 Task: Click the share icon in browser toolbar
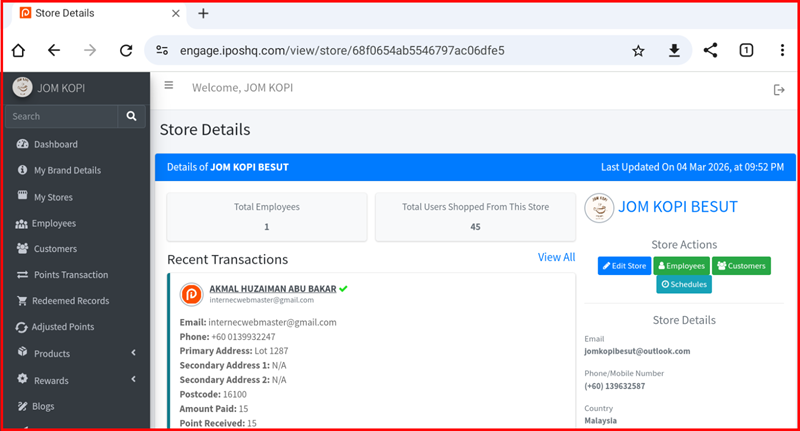(x=710, y=50)
